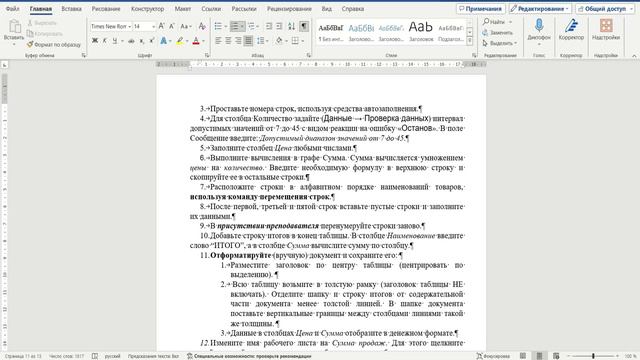
Task: Start dictation with the Диктофон microphone
Action: [x=539, y=30]
